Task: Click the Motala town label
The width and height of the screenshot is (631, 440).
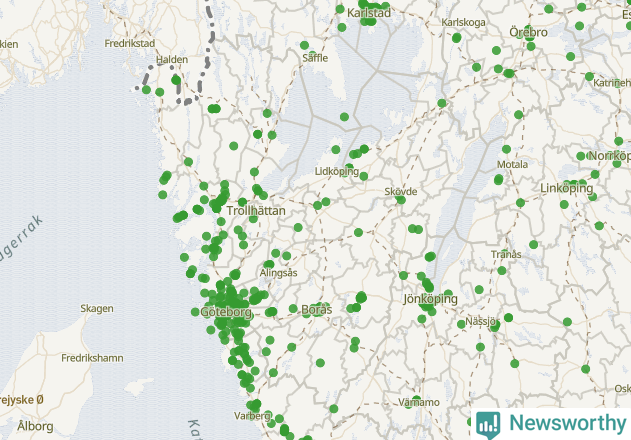Action: pos(512,165)
